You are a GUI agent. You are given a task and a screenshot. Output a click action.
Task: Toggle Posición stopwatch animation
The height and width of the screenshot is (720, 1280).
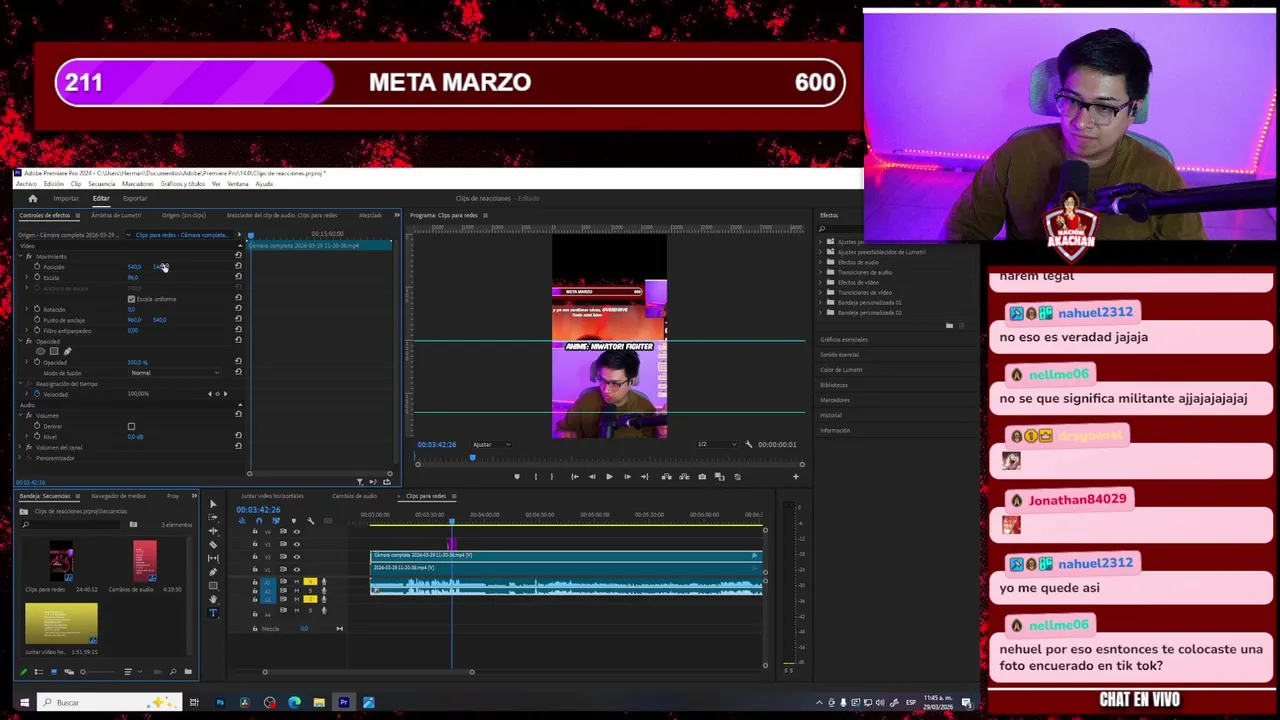coord(37,267)
